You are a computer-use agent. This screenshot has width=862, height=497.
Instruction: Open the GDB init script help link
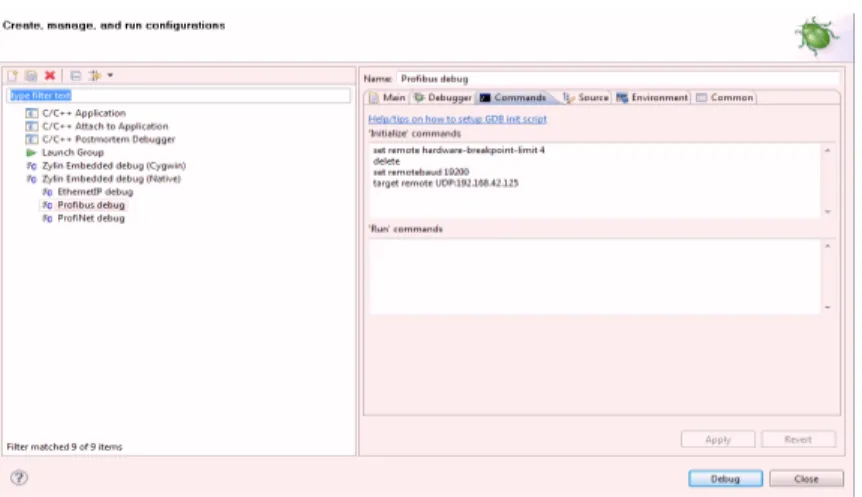click(457, 119)
